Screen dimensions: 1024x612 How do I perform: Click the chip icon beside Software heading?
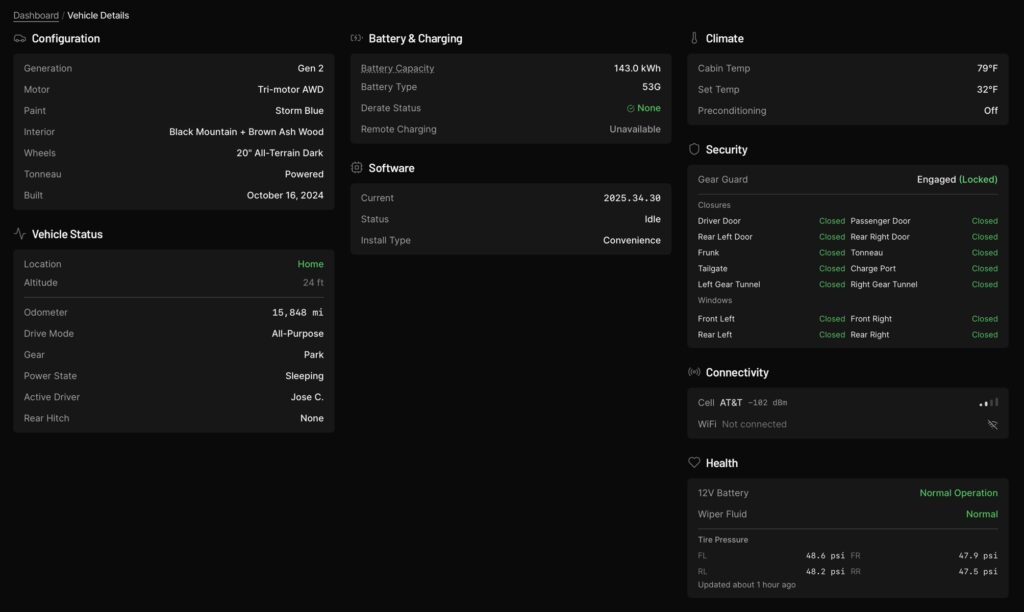pyautogui.click(x=356, y=168)
